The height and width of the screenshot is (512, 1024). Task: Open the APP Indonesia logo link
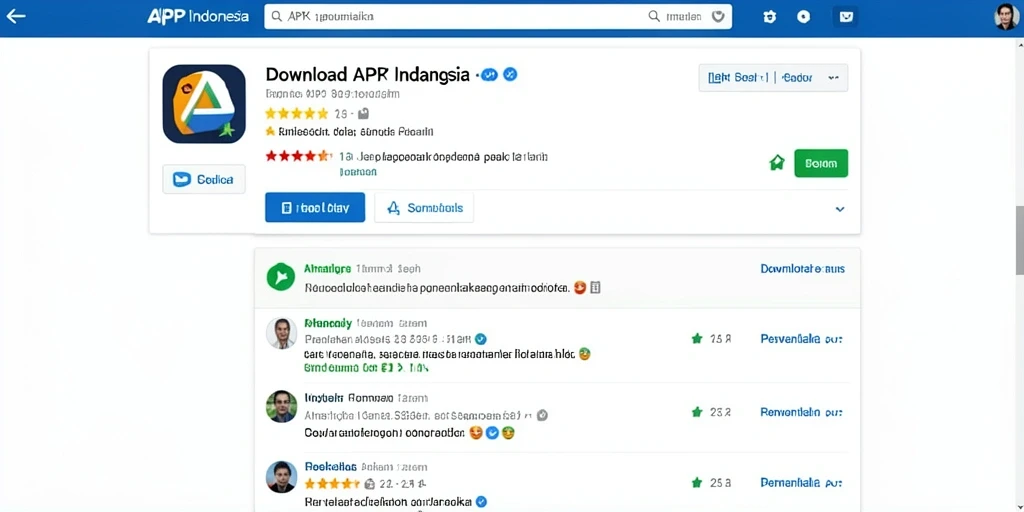tap(198, 16)
